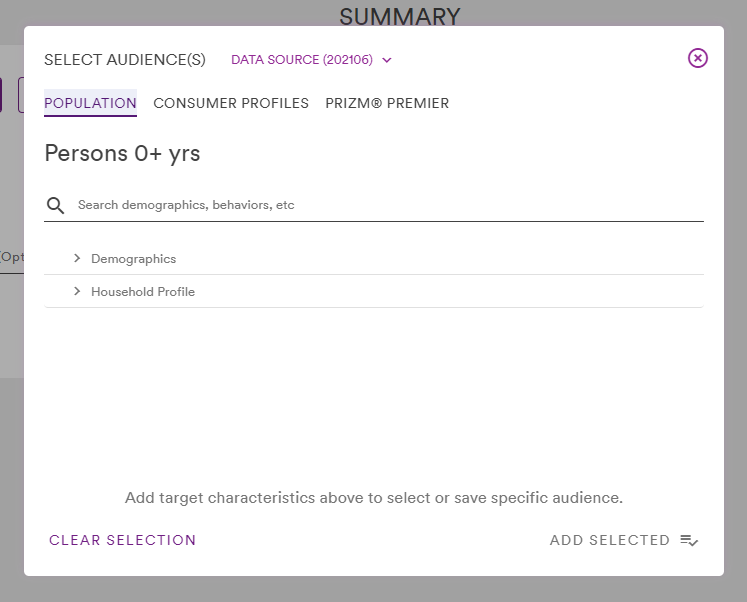The height and width of the screenshot is (602, 747).
Task: Close the Select Audience dialog
Action: [697, 58]
